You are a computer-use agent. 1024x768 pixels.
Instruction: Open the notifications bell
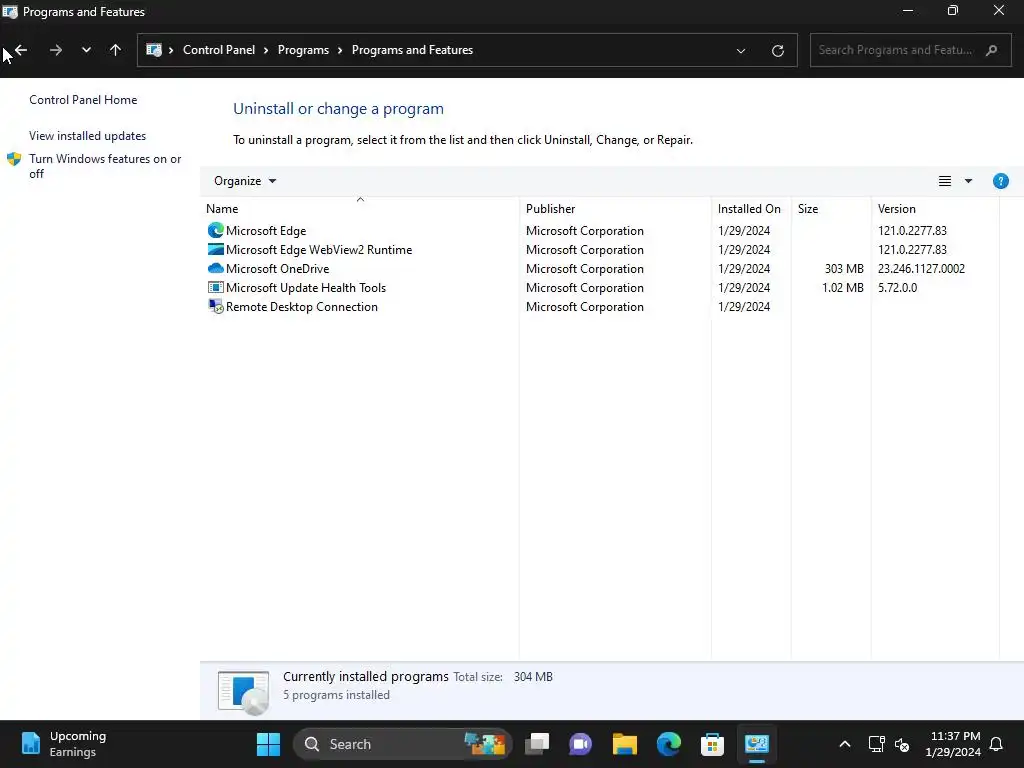[996, 744]
